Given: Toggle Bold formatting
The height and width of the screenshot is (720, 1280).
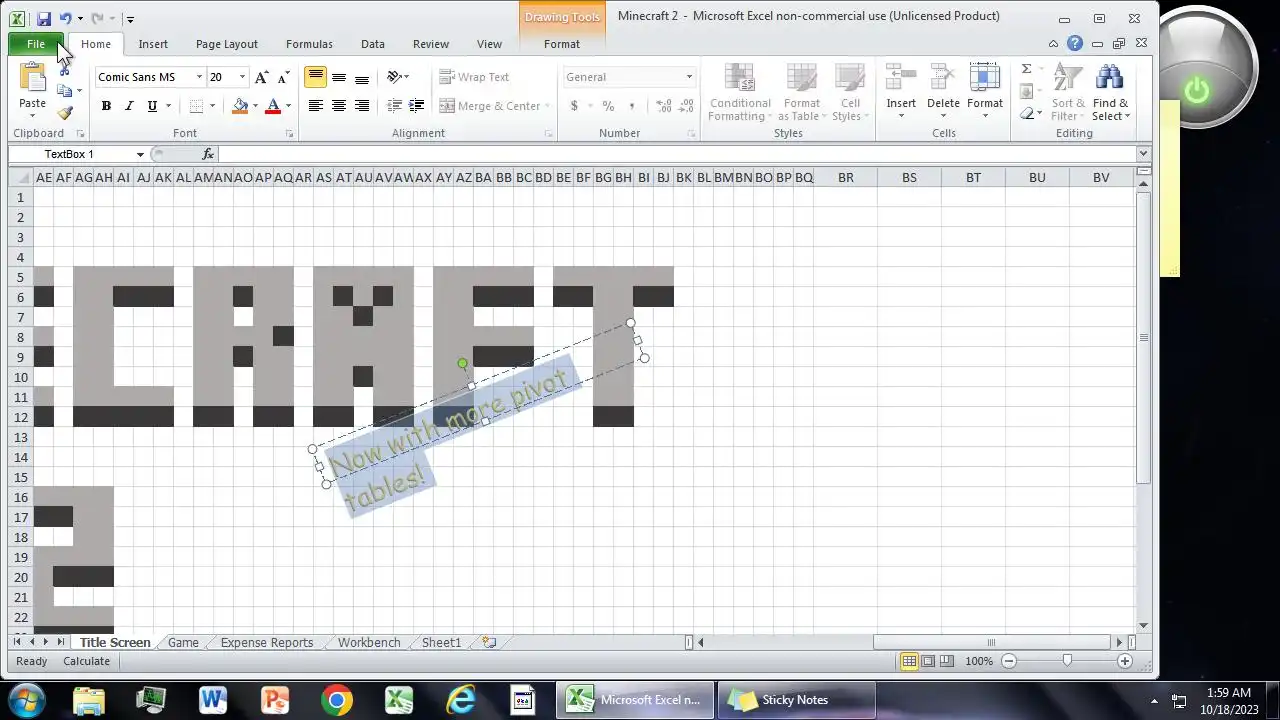Looking at the screenshot, I should tap(106, 106).
